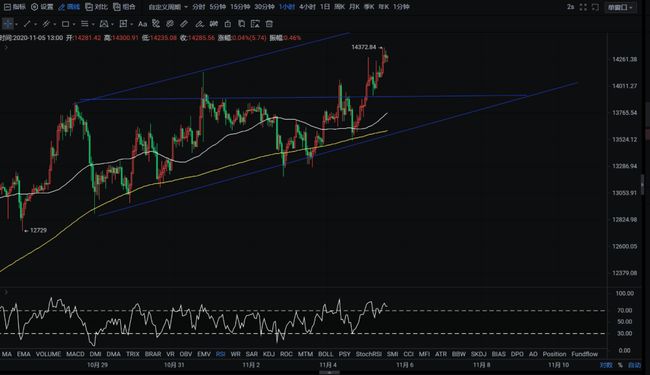The width and height of the screenshot is (650, 375).
Task: Click the pop-out window icon
Action: [595, 7]
